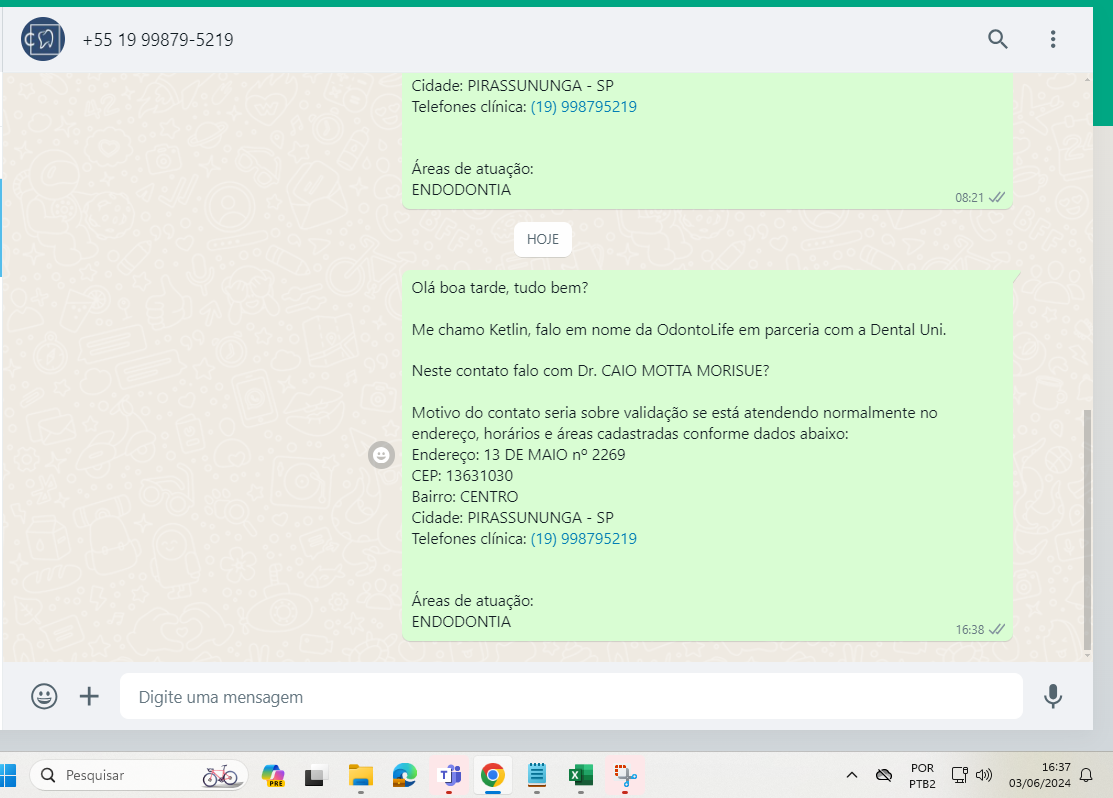Click phone link in the 08:21 message
Image resolution: width=1113 pixels, height=798 pixels.
coord(583,106)
